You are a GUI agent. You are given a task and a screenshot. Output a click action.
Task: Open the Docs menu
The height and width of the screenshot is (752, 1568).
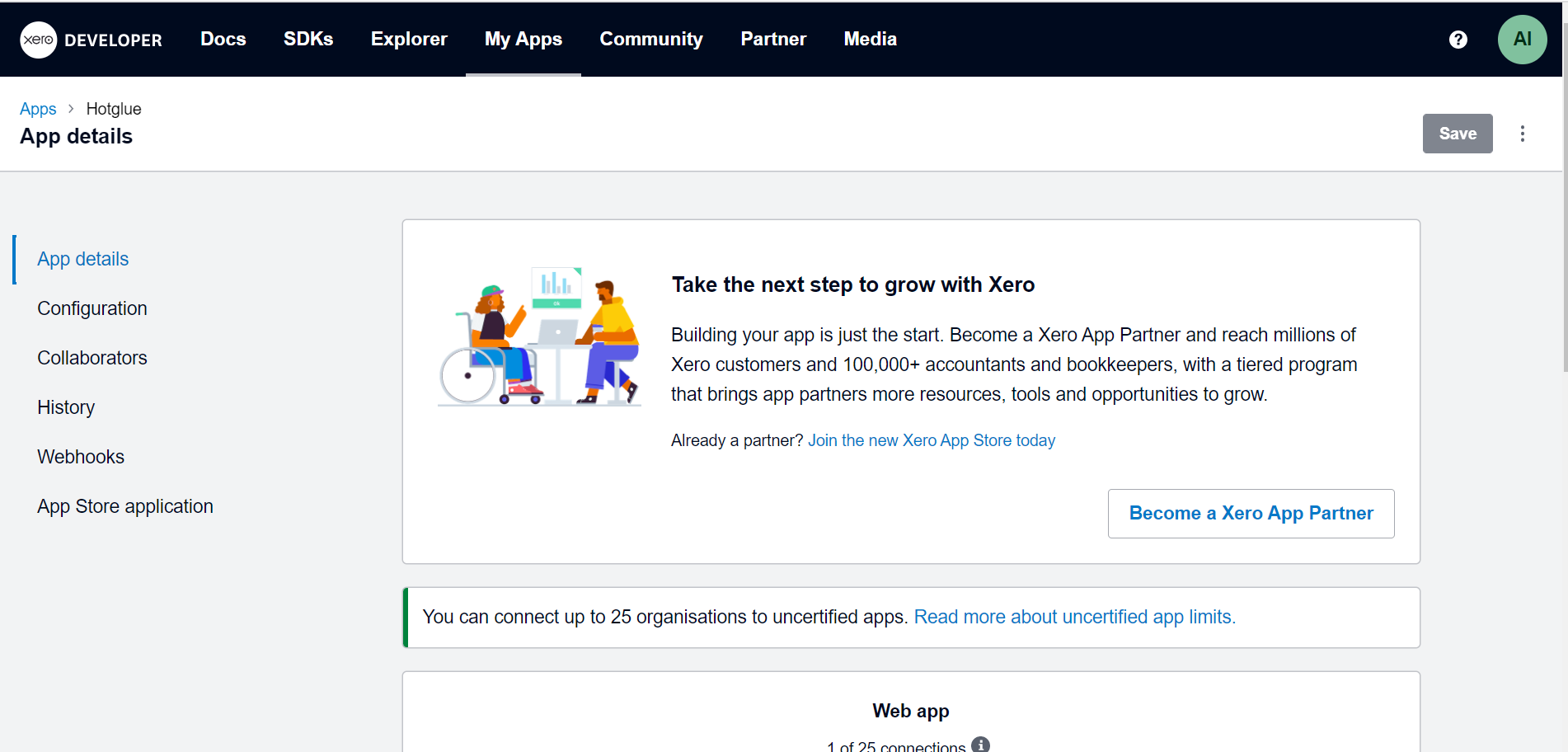(x=223, y=39)
